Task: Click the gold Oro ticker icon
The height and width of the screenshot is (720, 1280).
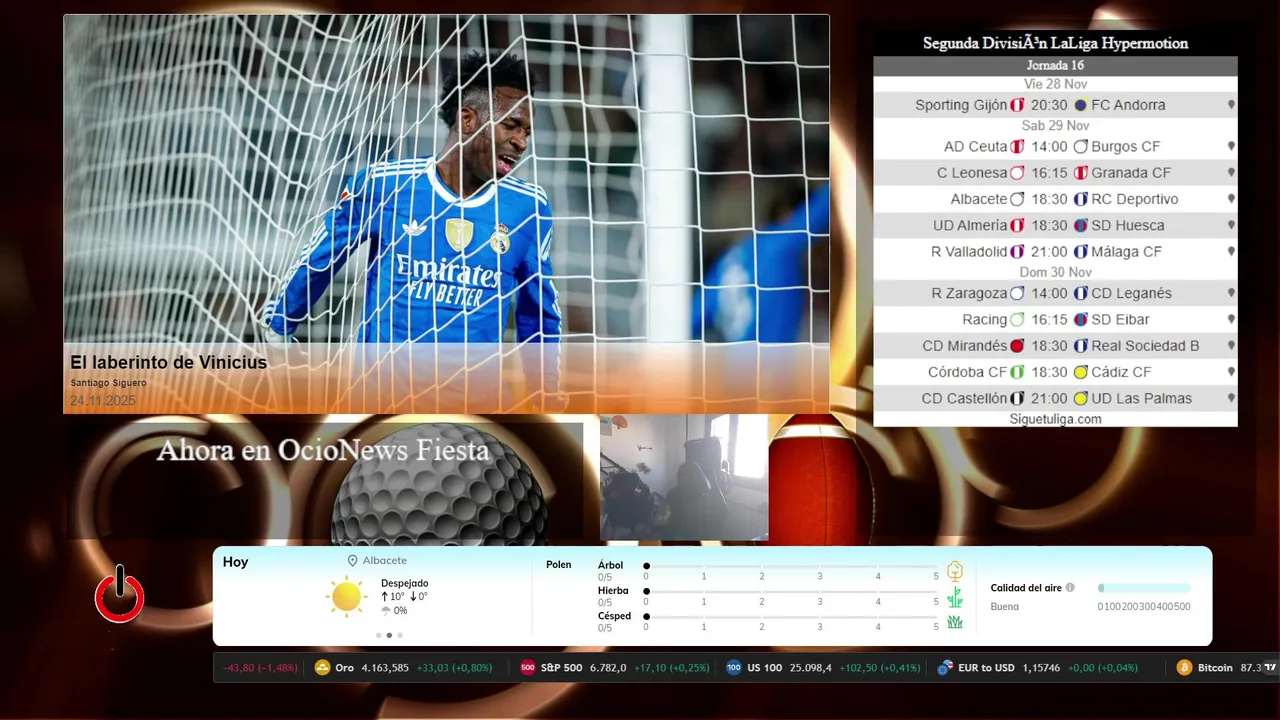Action: click(322, 668)
